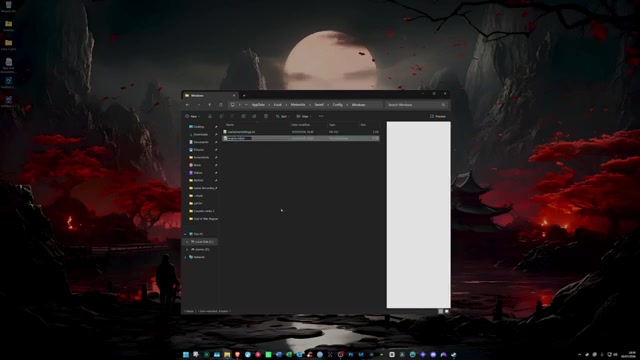This screenshot has height=360, width=640.
Task: Open a new tab with the plus button
Action: (244, 96)
